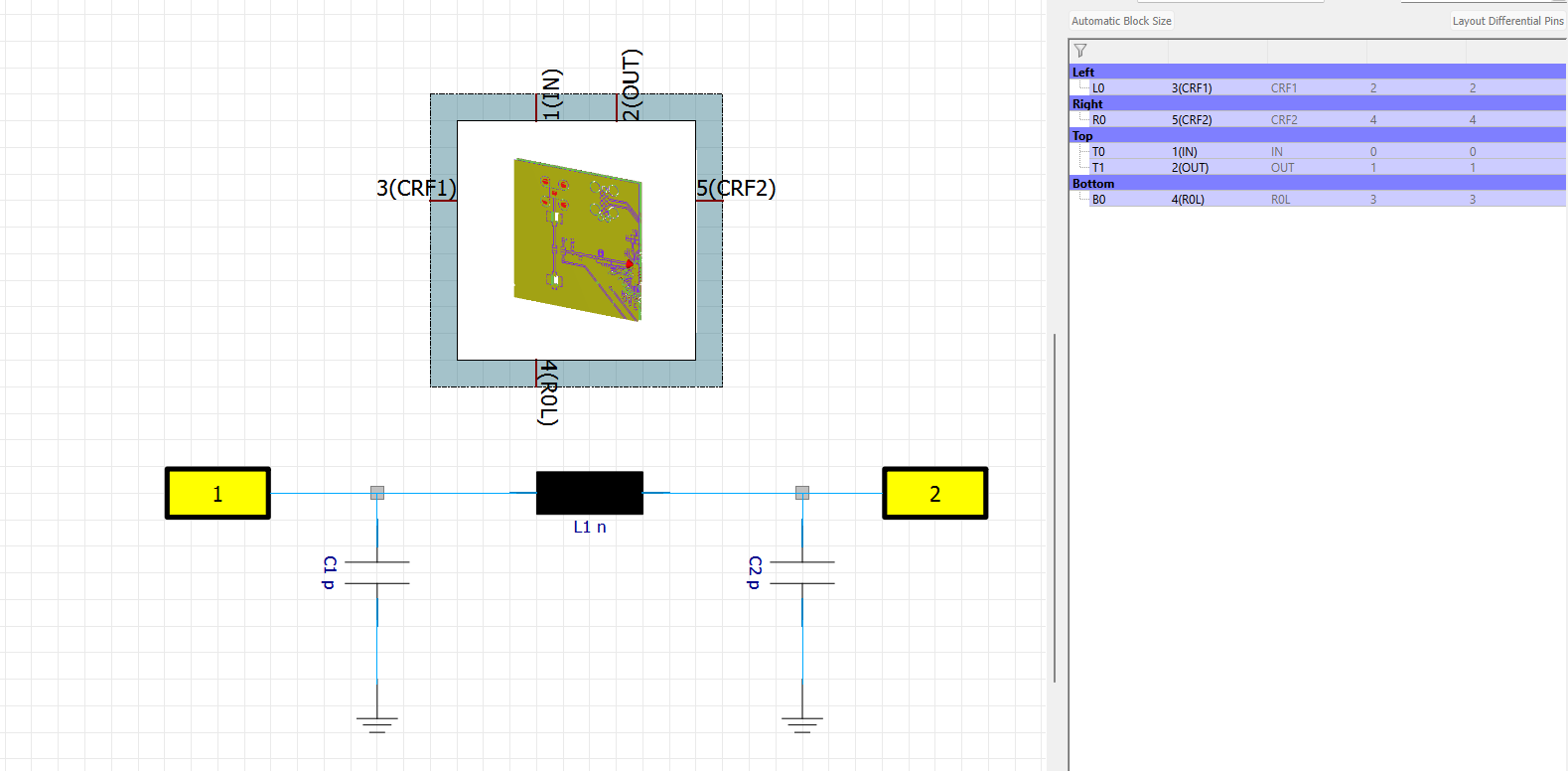
Task: Click the Layout Differential Pins button
Action: click(x=1507, y=21)
